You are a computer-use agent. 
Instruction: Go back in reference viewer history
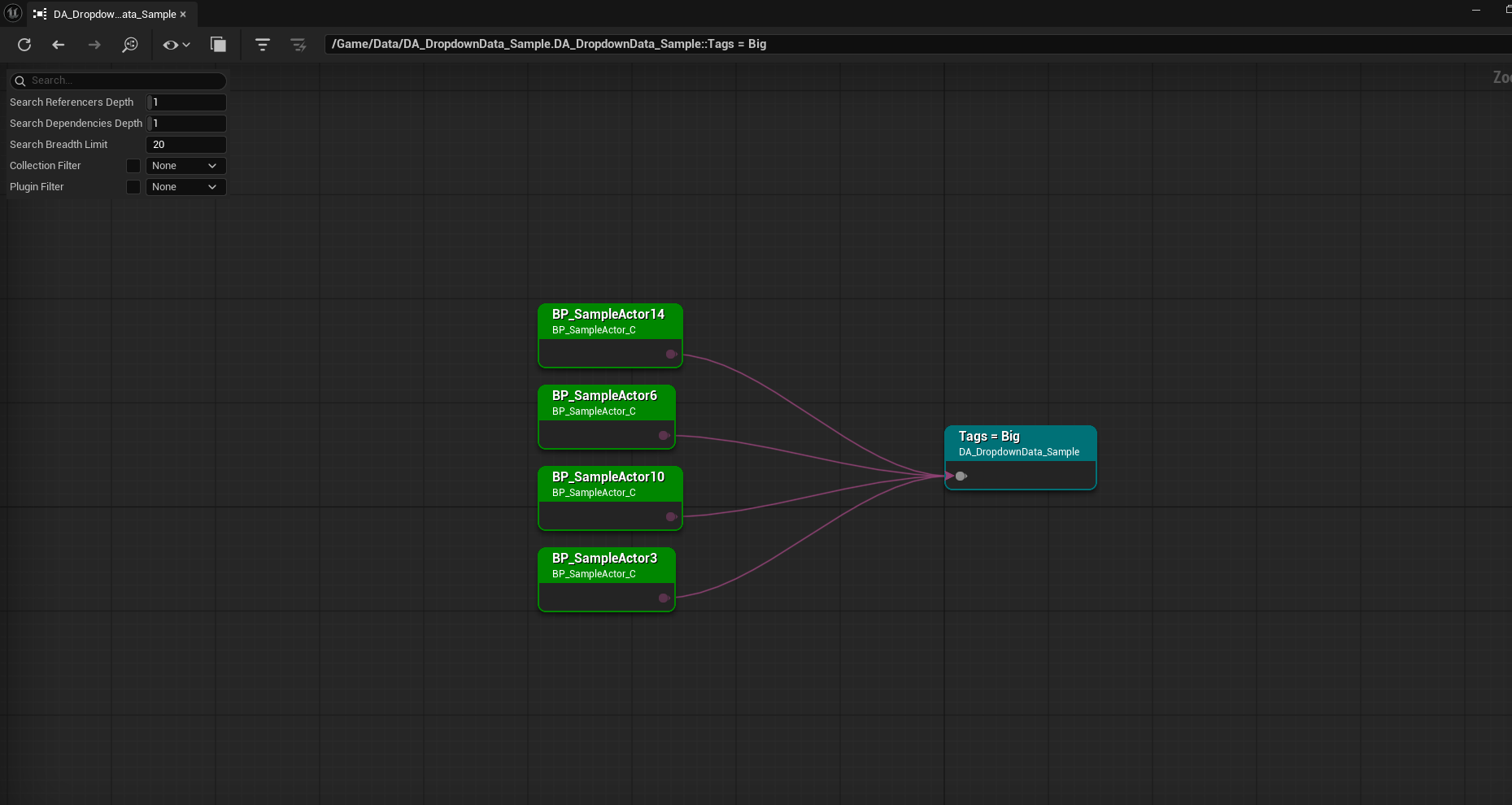[x=59, y=45]
